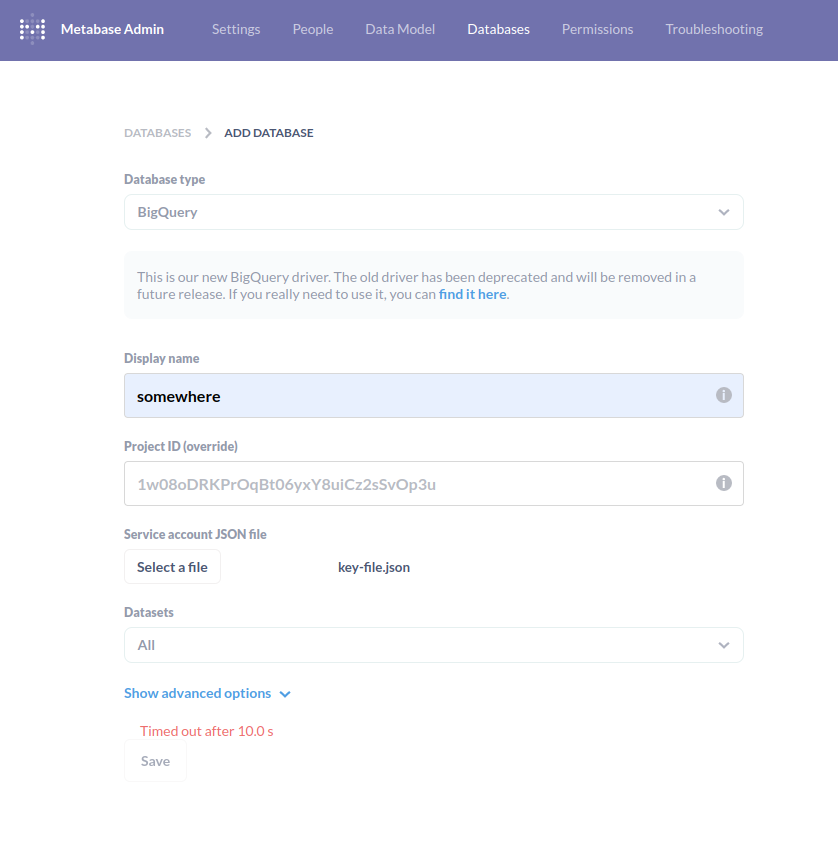Click the key-file.json file name
This screenshot has width=838, height=866.
(x=374, y=566)
